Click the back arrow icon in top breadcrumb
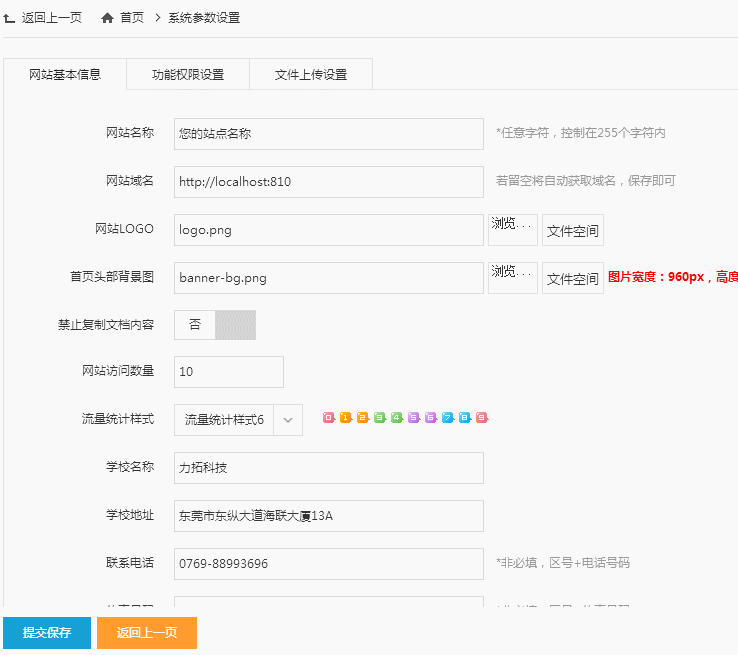This screenshot has height=655, width=738. [10, 18]
